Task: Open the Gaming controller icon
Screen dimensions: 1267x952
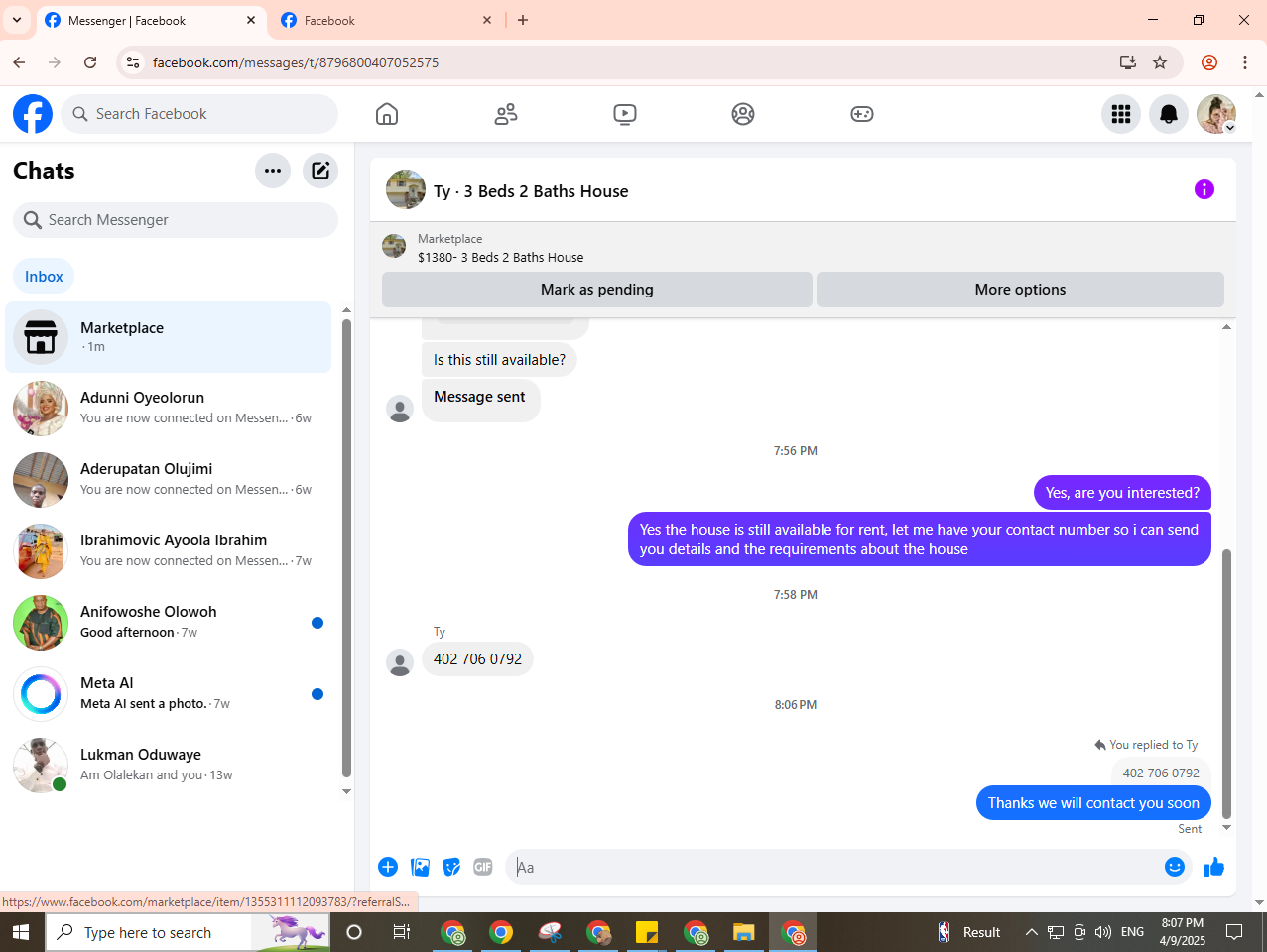Action: pos(862,114)
